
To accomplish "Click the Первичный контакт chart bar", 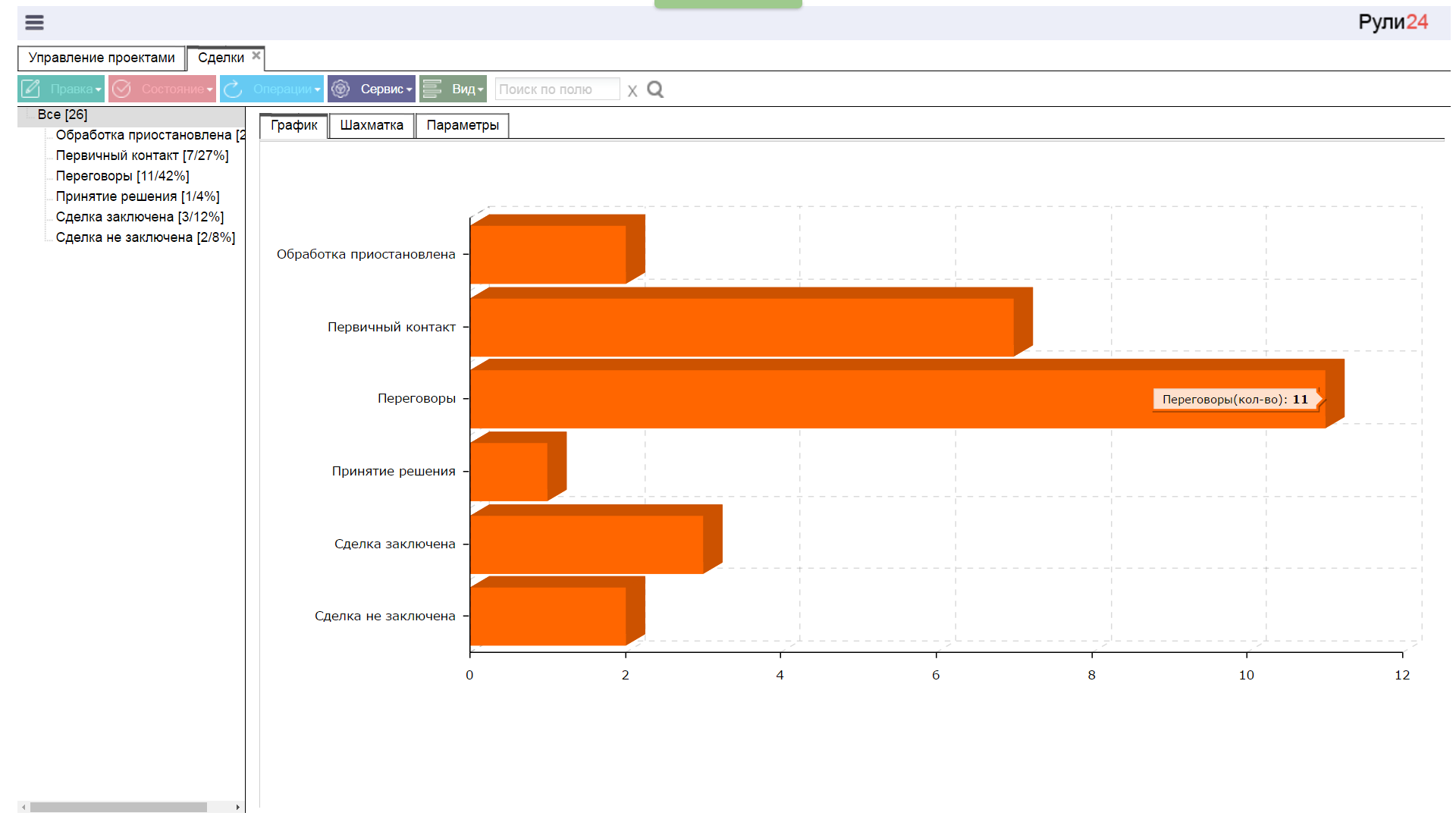I will click(x=742, y=327).
